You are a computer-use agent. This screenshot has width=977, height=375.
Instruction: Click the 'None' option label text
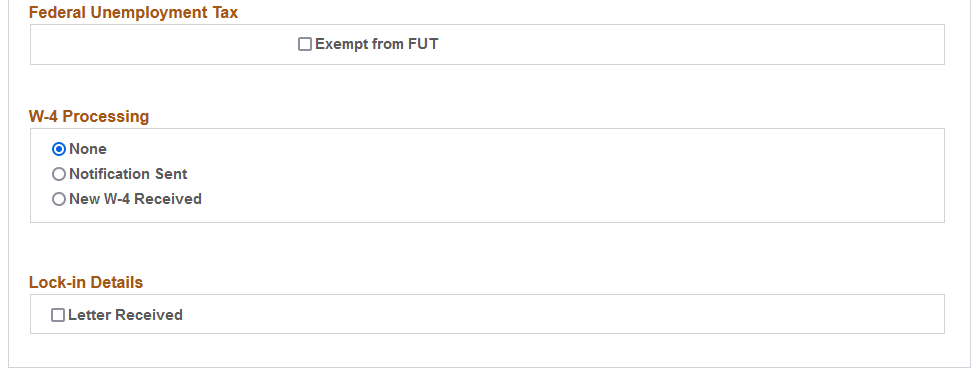point(88,149)
